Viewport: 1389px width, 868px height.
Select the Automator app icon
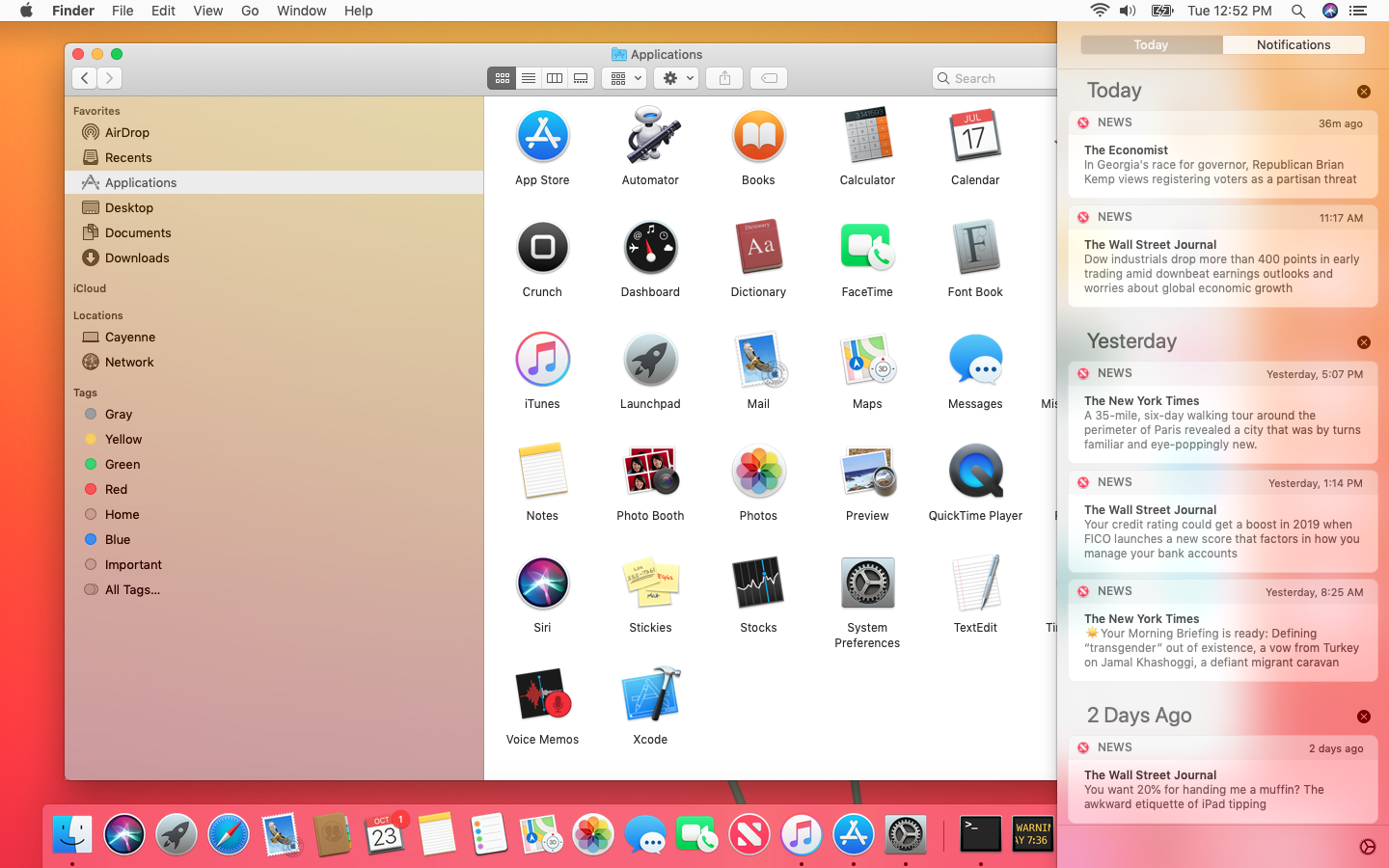[x=650, y=135]
